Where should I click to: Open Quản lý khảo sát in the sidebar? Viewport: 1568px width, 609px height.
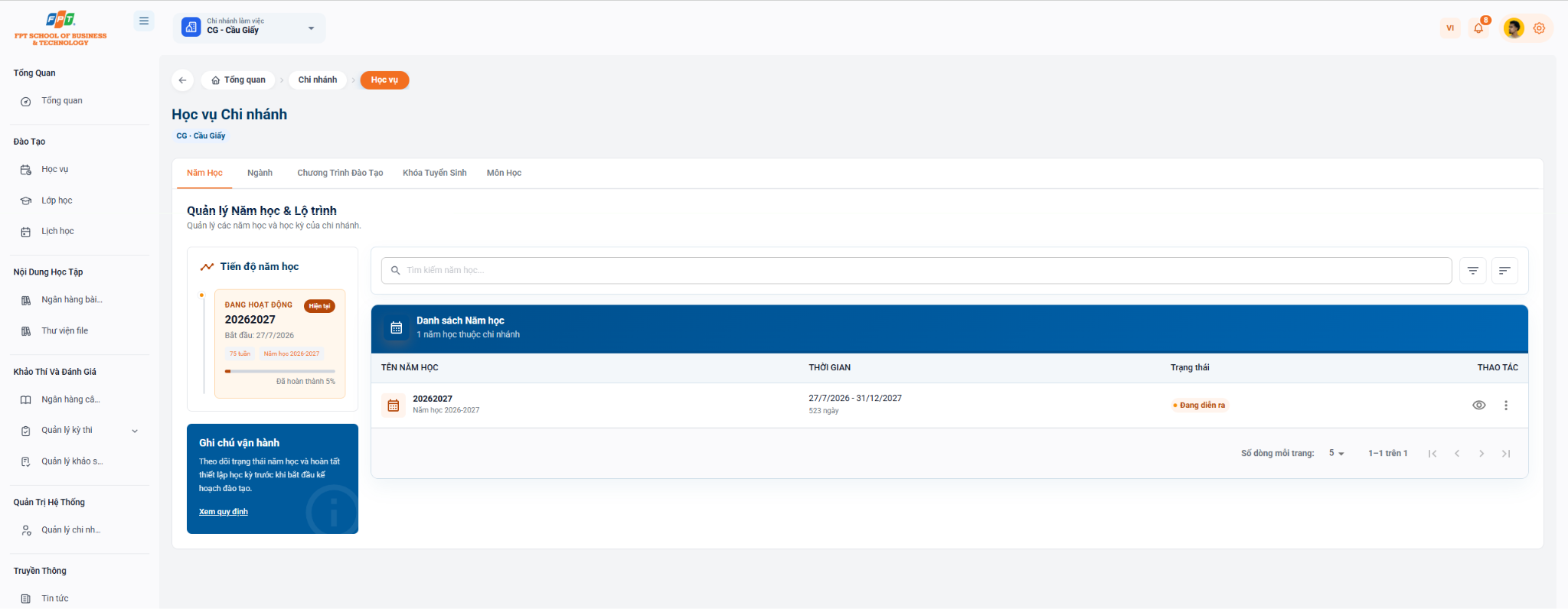80,461
